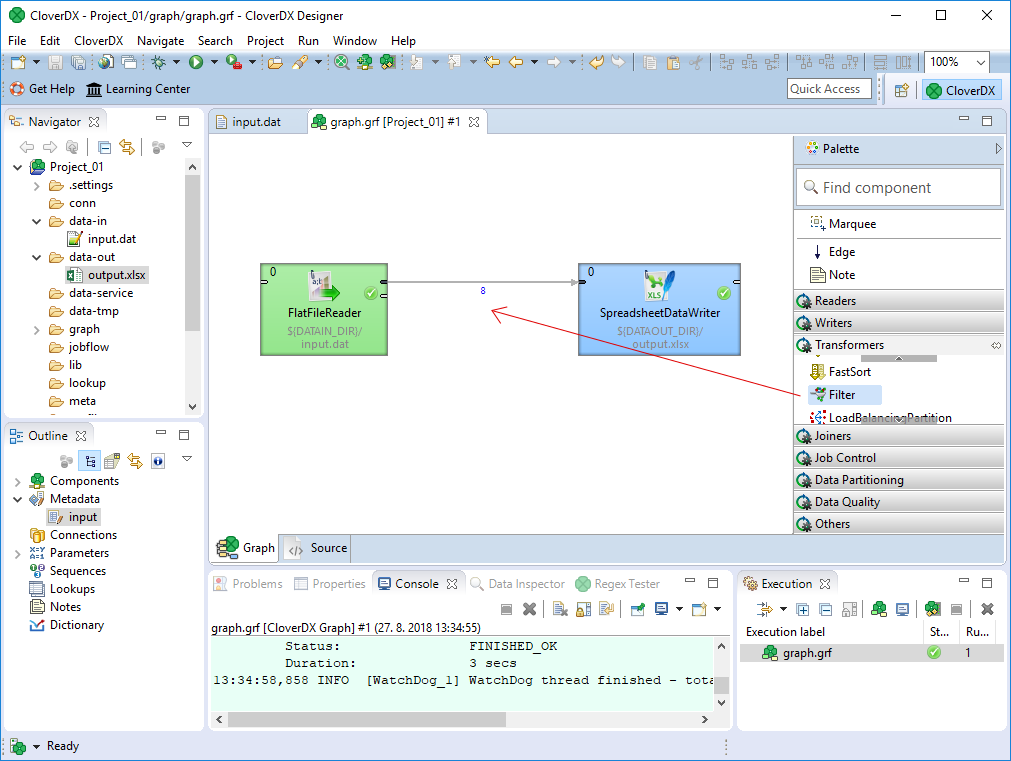Toggle Link with Editor in the Navigator
This screenshot has height=761, width=1011.
click(127, 148)
